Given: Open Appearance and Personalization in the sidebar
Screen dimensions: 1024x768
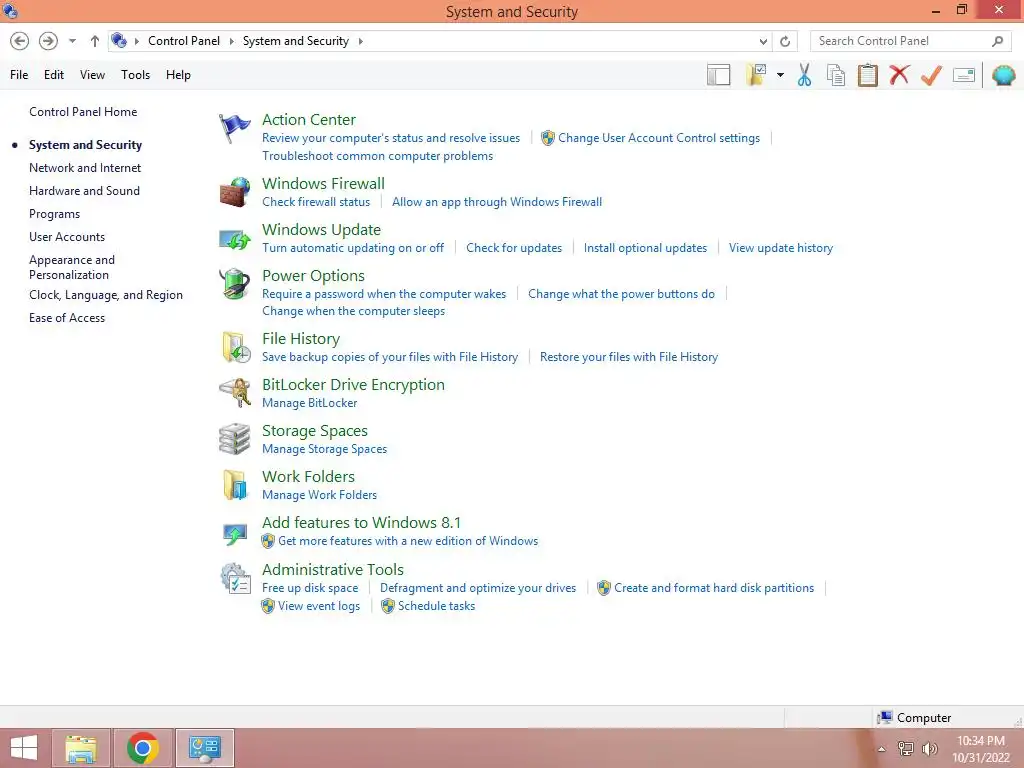Looking at the screenshot, I should pos(72,267).
